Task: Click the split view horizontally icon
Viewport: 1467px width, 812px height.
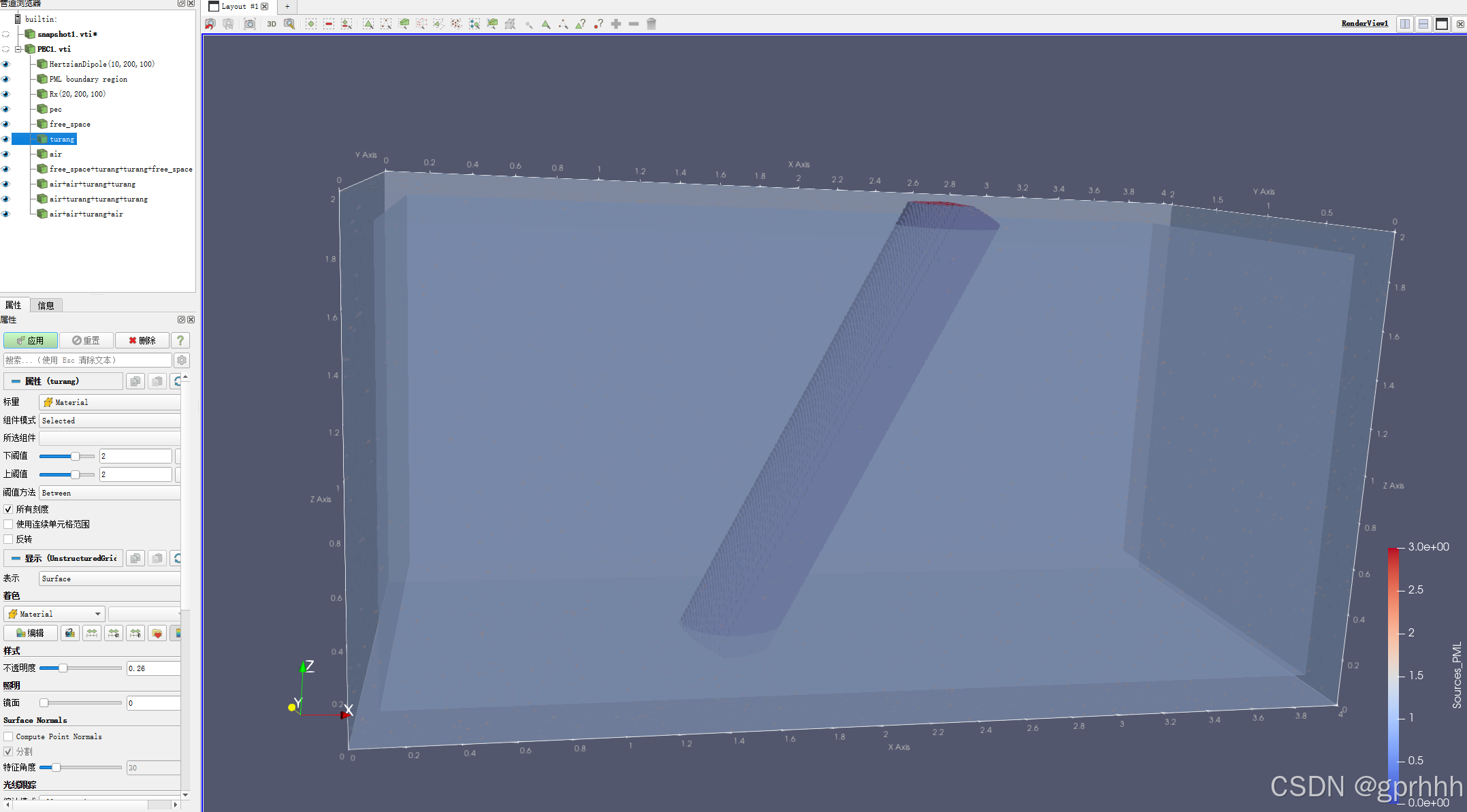Action: (x=1405, y=24)
